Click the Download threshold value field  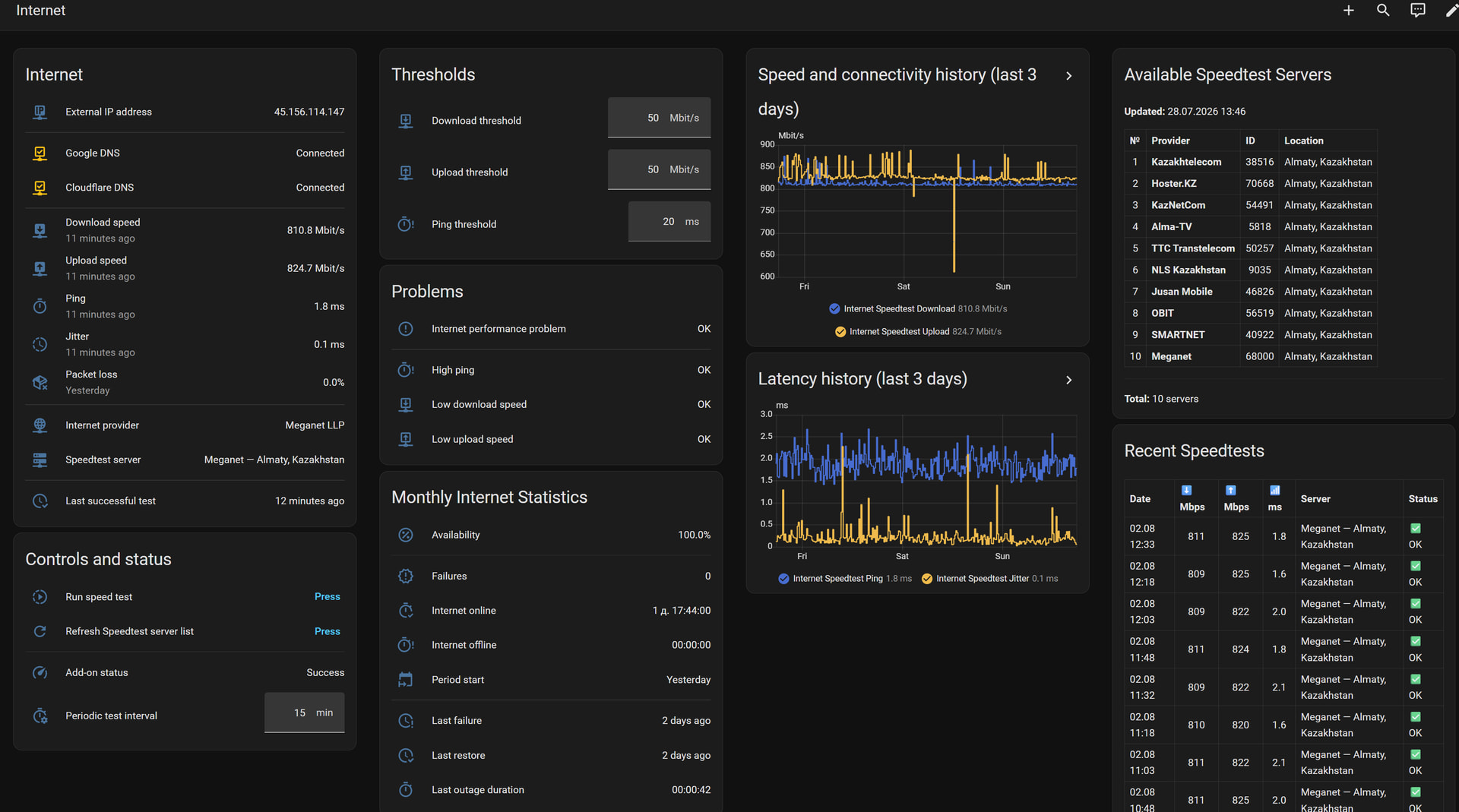click(659, 118)
